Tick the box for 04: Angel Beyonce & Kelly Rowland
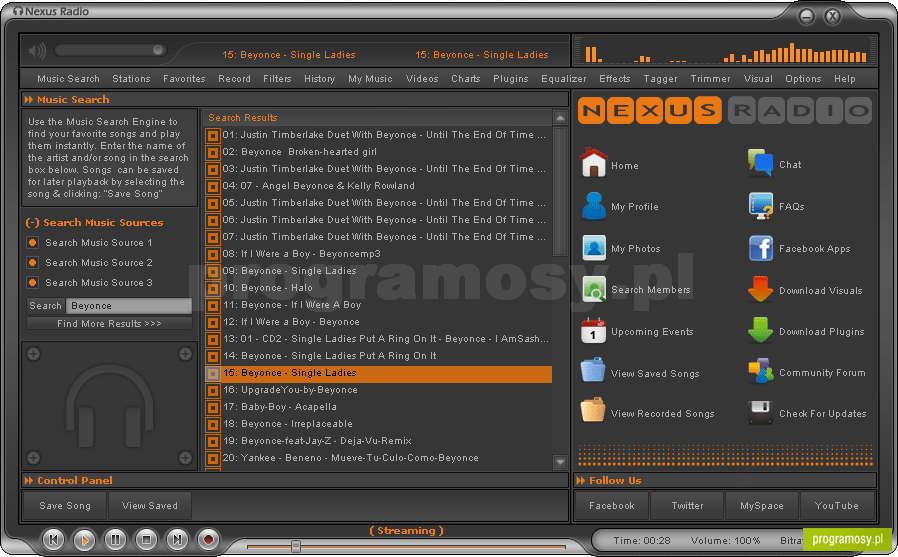 [212, 186]
